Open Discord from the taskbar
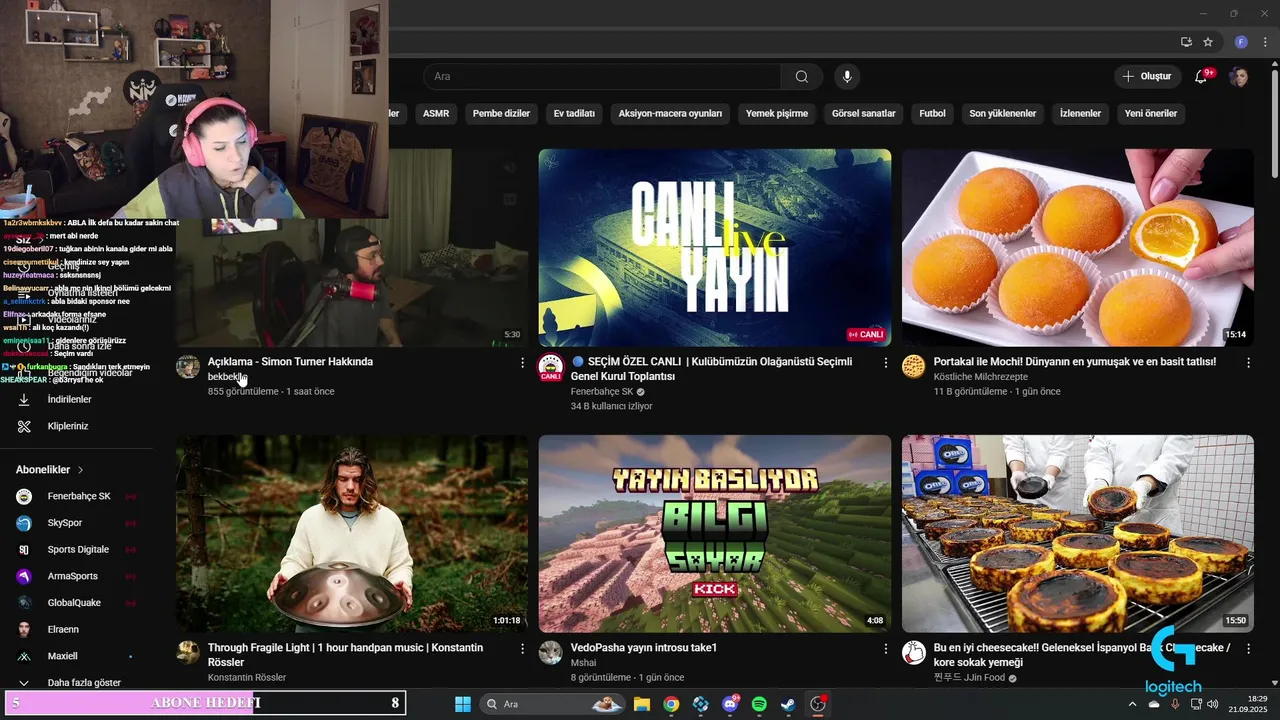The image size is (1280, 720). tap(730, 704)
